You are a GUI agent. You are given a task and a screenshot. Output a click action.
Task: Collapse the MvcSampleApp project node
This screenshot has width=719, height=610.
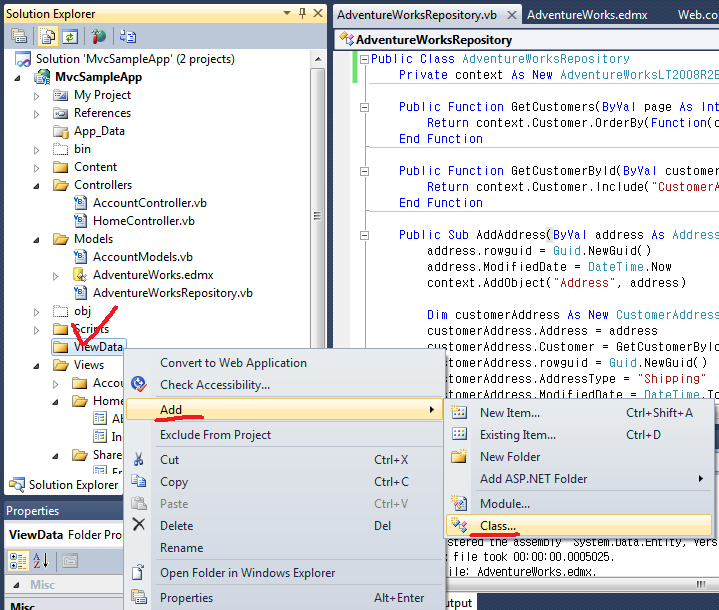(17, 78)
